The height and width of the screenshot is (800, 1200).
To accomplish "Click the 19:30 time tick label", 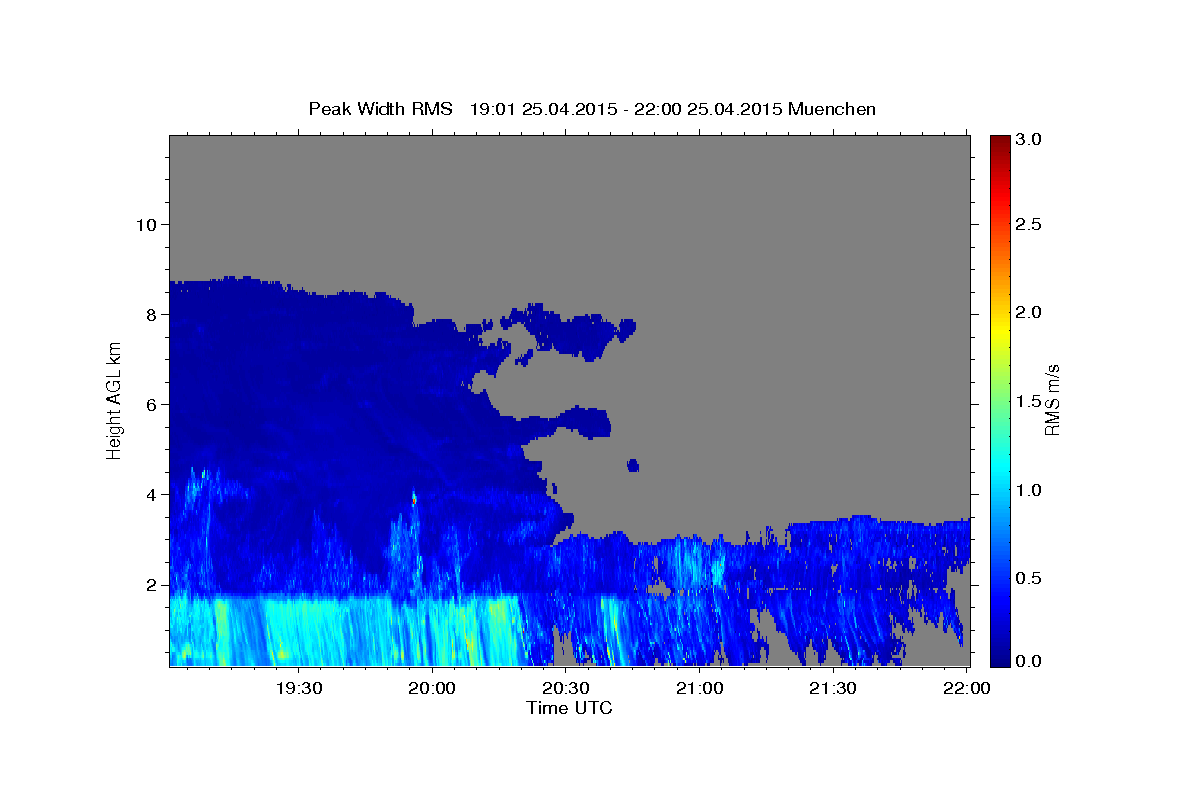I will click(x=298, y=688).
